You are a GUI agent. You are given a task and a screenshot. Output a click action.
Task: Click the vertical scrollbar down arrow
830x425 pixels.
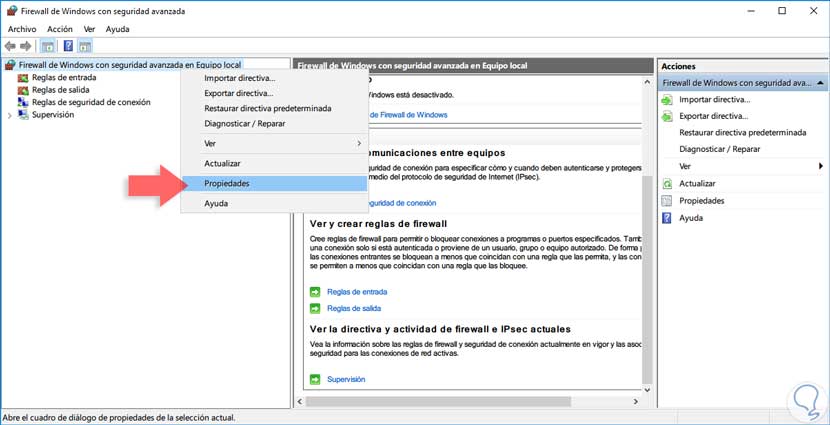[647, 389]
